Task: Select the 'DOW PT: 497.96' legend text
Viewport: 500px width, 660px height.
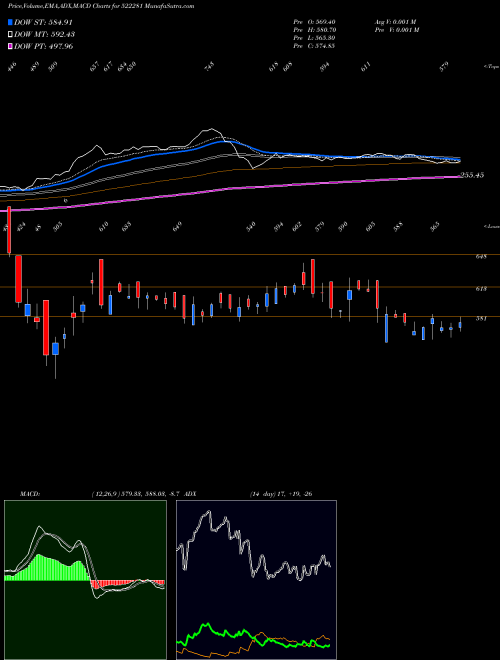Action: tap(44, 46)
